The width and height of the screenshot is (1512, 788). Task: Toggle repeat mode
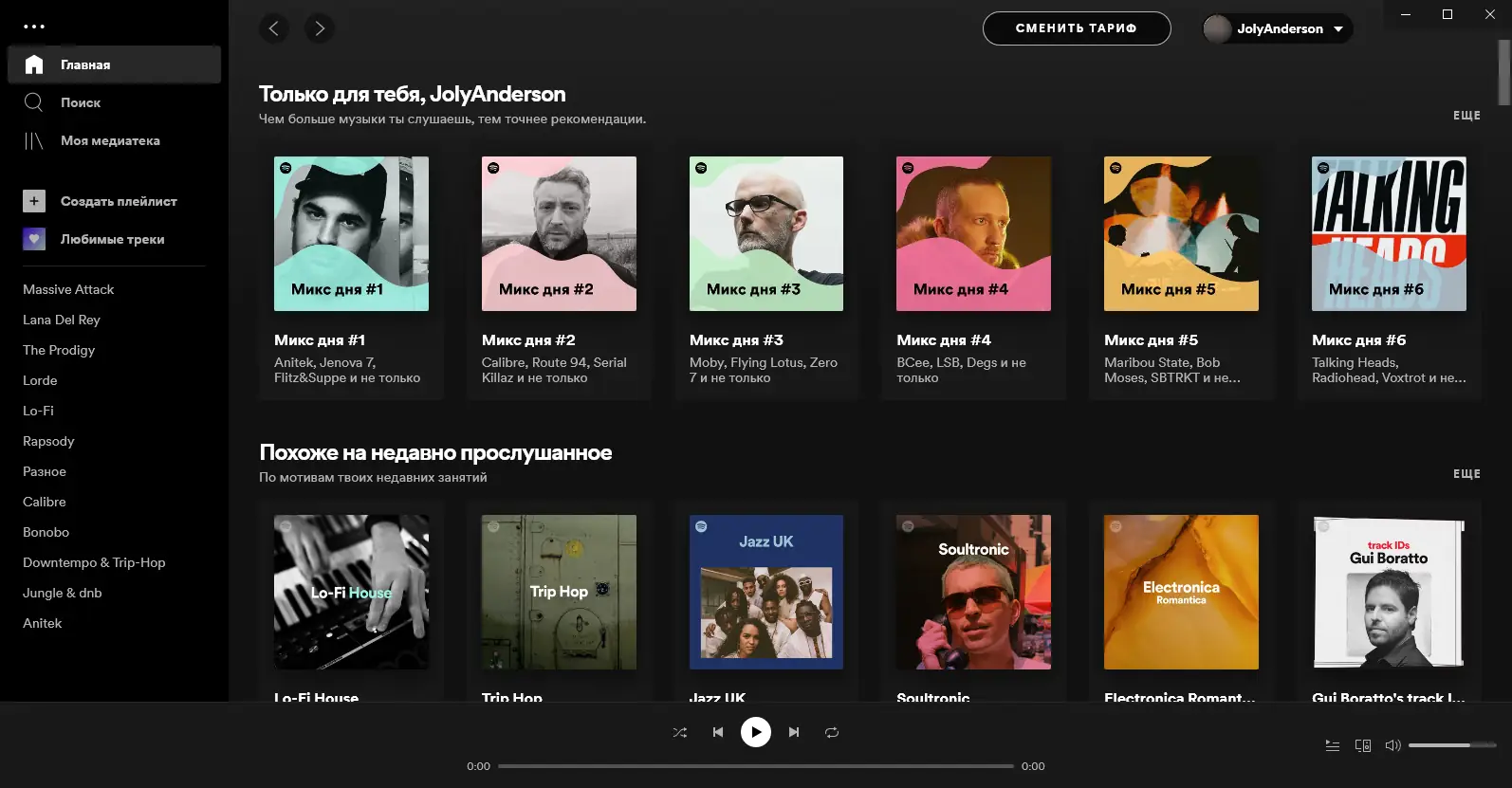(832, 732)
